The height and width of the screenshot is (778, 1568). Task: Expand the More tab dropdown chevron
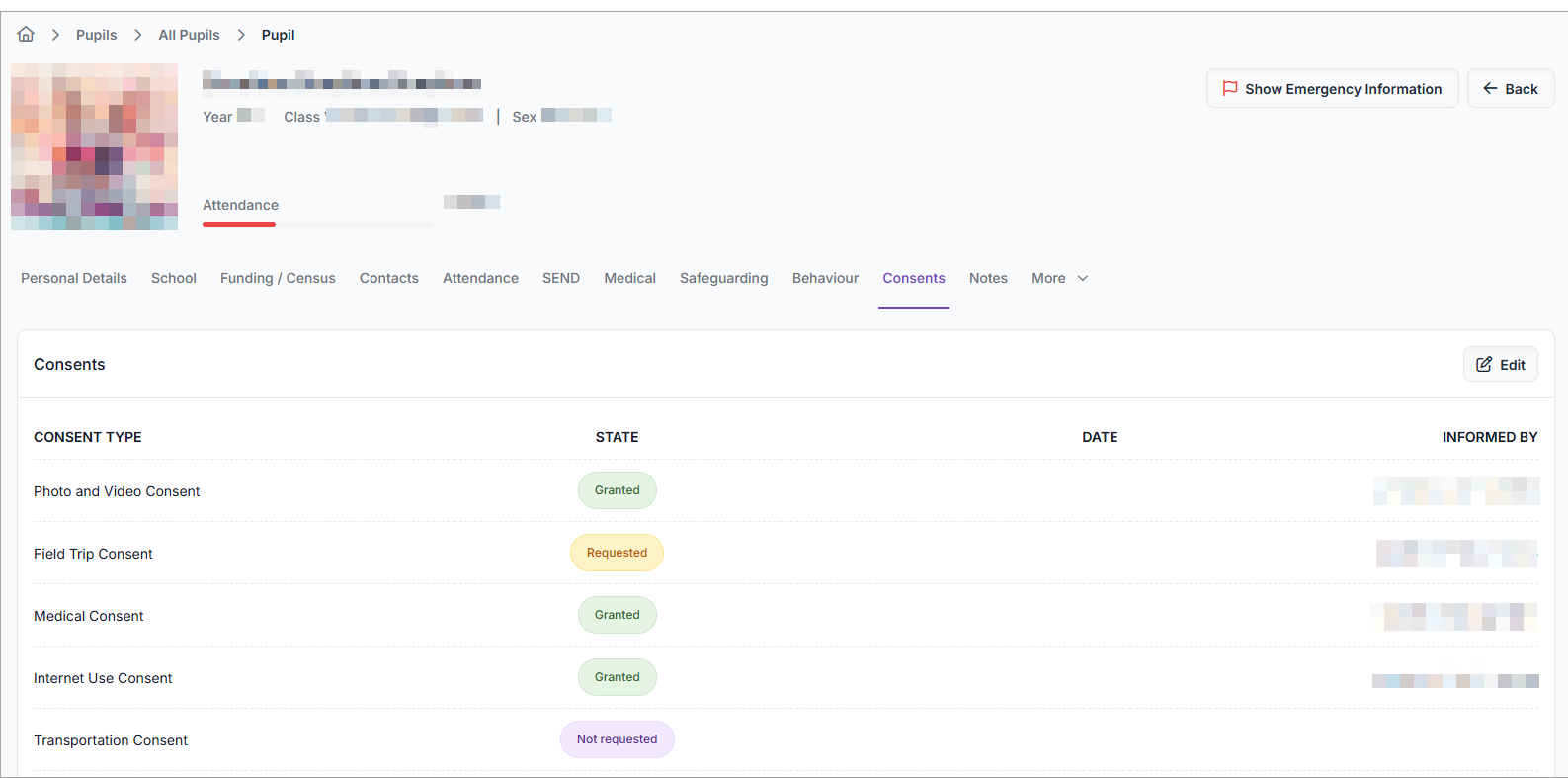coord(1083,279)
